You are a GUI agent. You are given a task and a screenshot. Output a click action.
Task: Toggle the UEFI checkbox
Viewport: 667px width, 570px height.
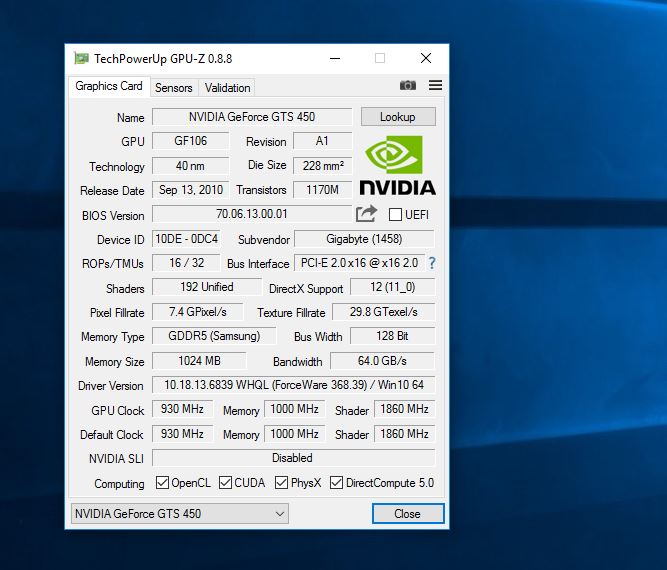(x=395, y=214)
